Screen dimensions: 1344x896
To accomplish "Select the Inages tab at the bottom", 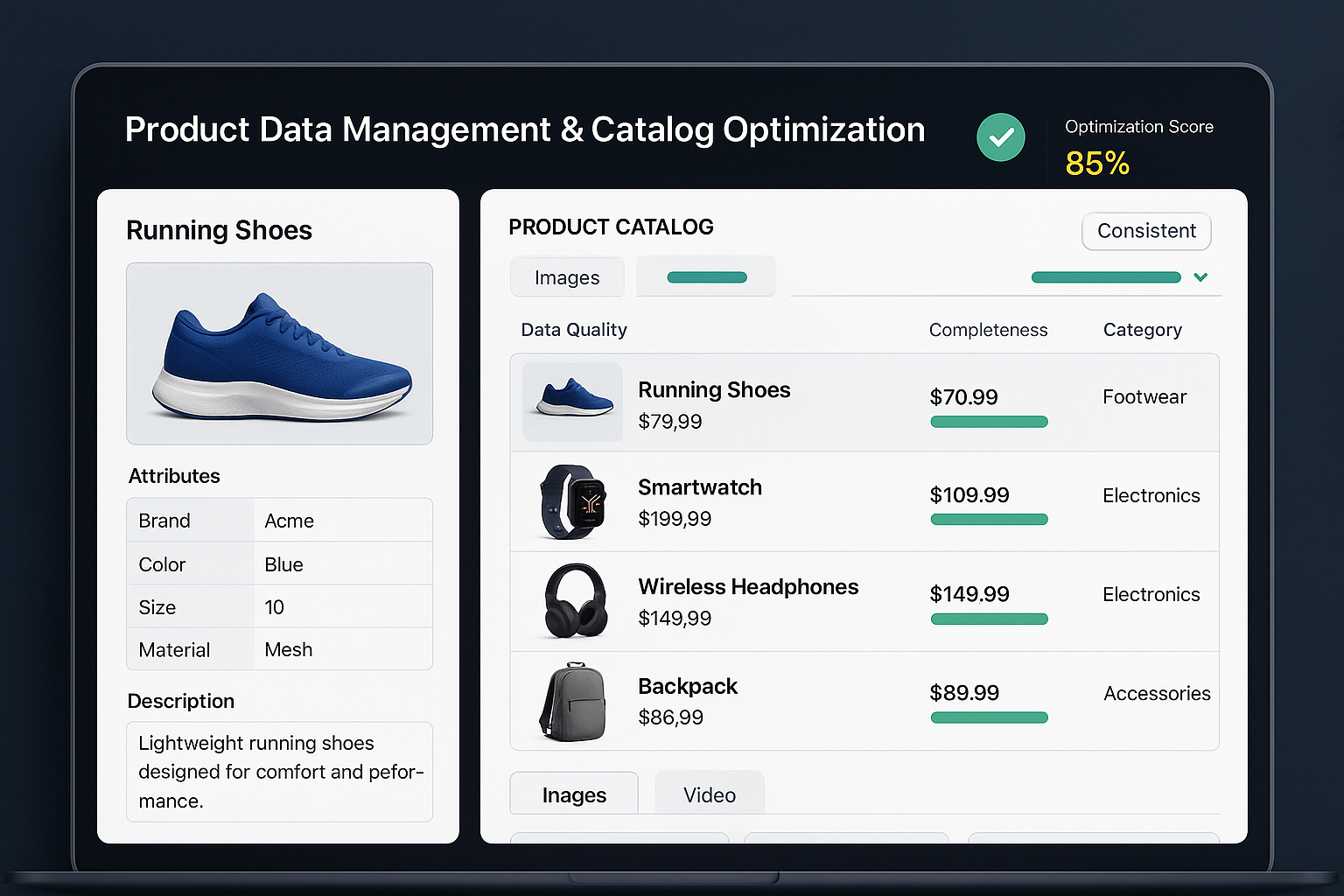I will click(x=573, y=794).
